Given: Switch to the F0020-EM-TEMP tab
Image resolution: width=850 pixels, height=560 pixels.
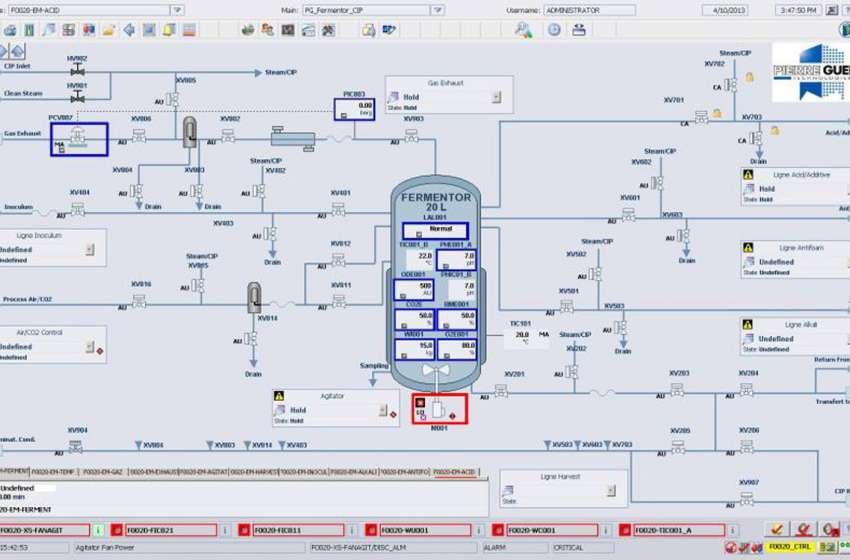Looking at the screenshot, I should 53,471.
